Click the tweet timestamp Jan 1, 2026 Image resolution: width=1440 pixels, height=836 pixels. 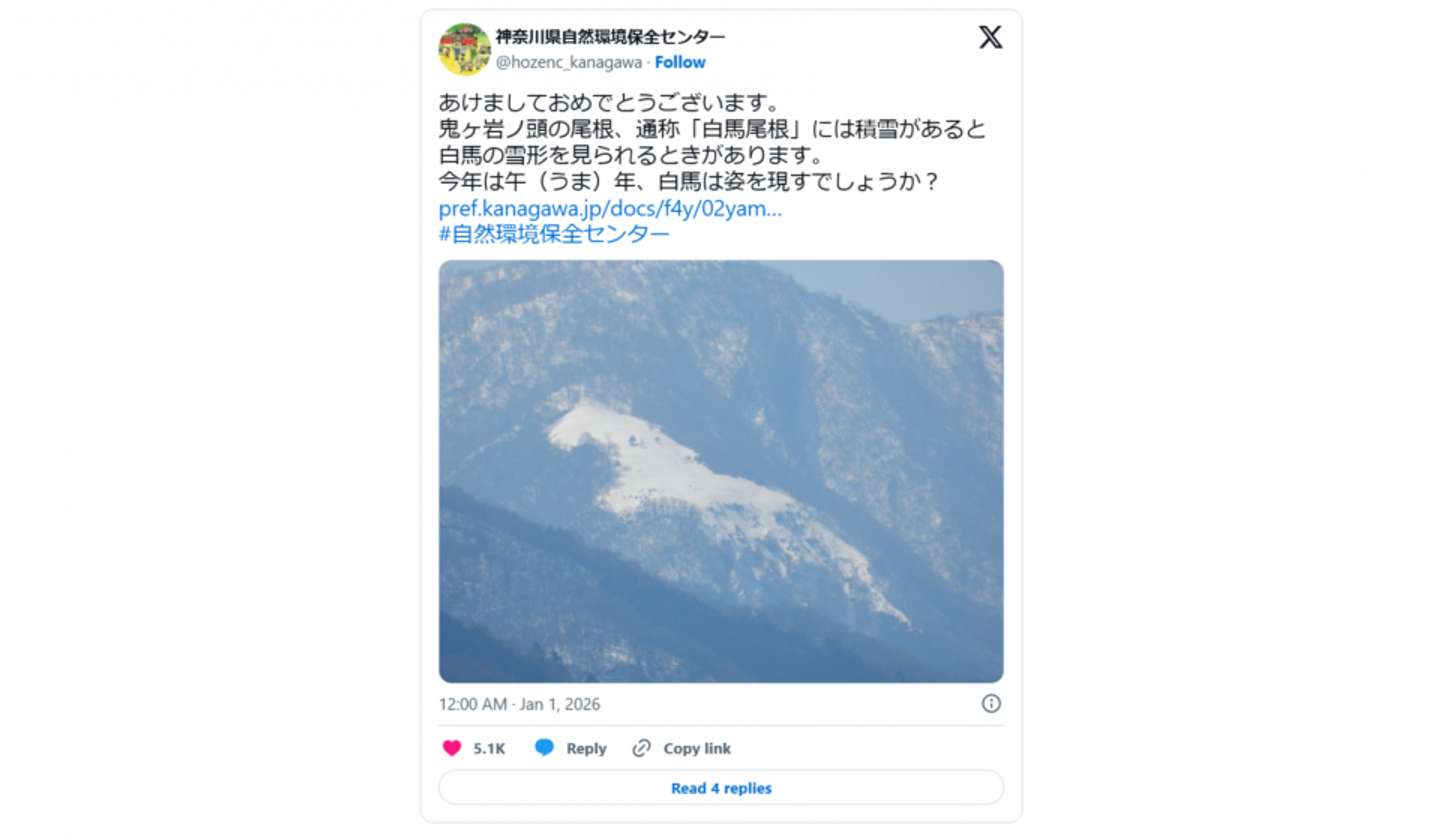coord(520,704)
